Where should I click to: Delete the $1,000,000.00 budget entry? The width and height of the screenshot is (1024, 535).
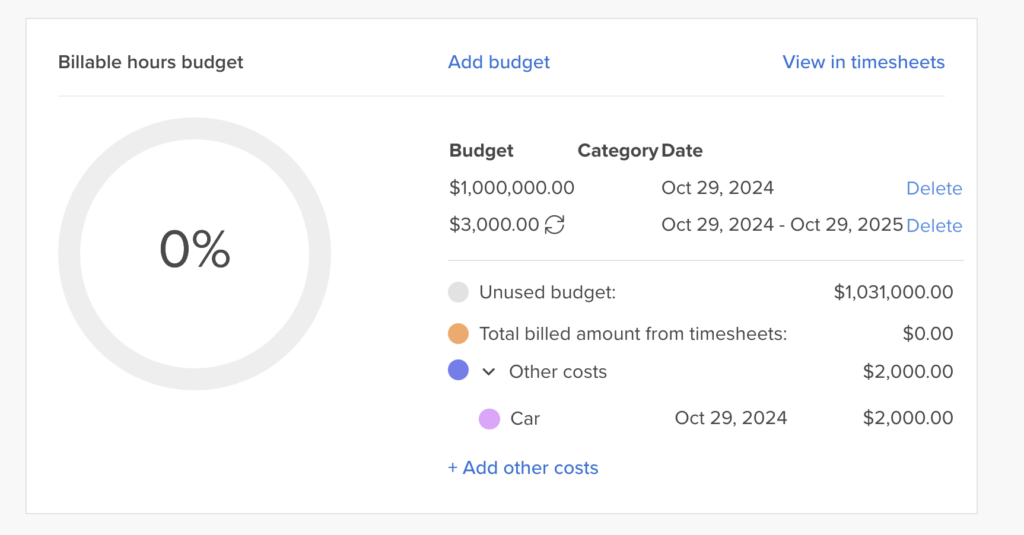(x=934, y=188)
